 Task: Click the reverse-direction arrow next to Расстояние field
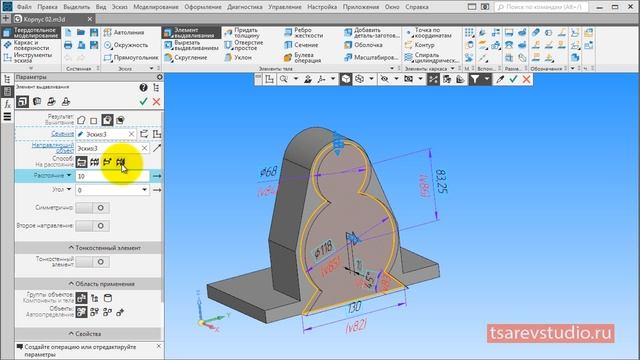(x=157, y=176)
